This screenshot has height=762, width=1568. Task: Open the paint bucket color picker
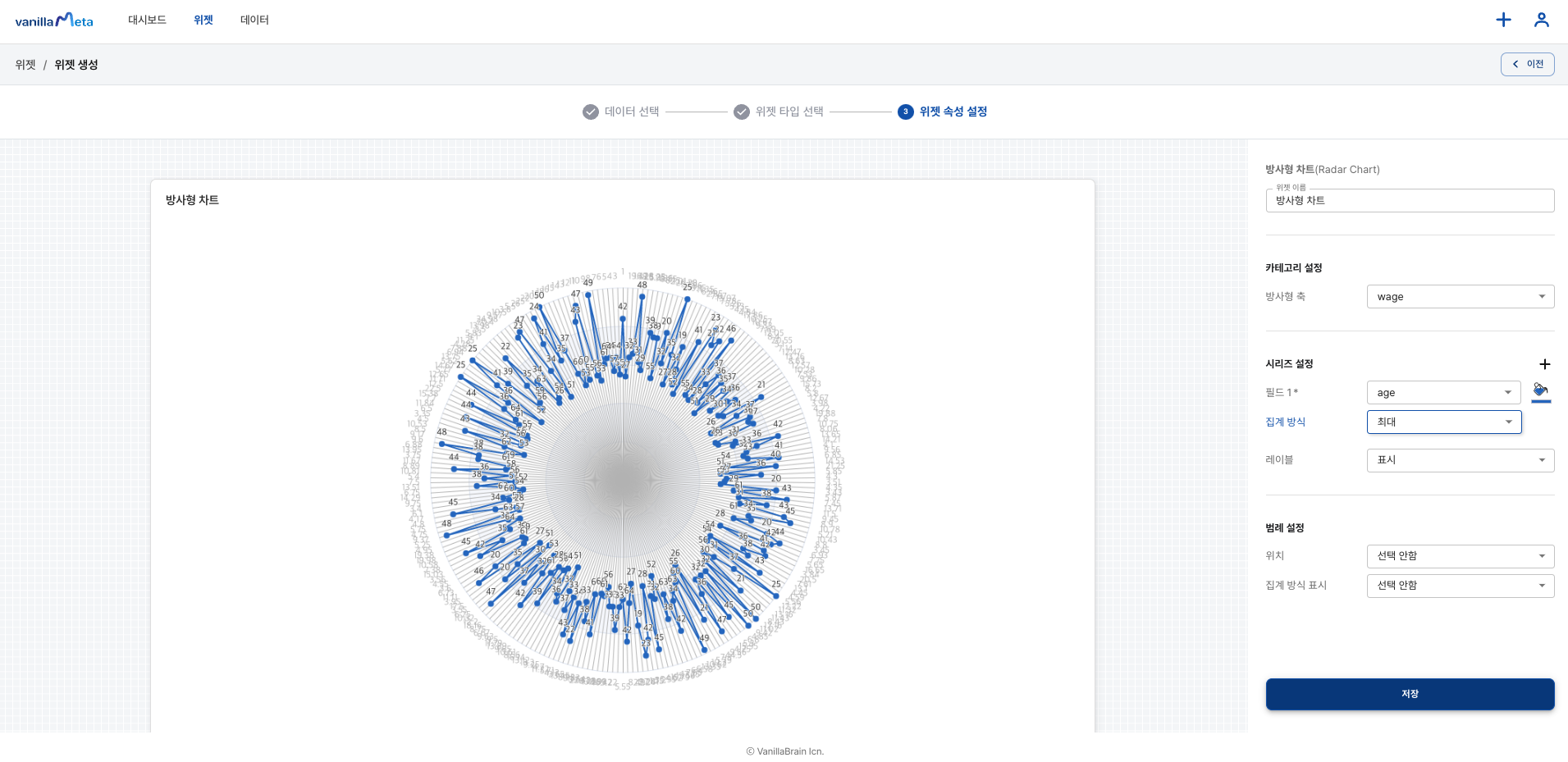click(x=1540, y=389)
